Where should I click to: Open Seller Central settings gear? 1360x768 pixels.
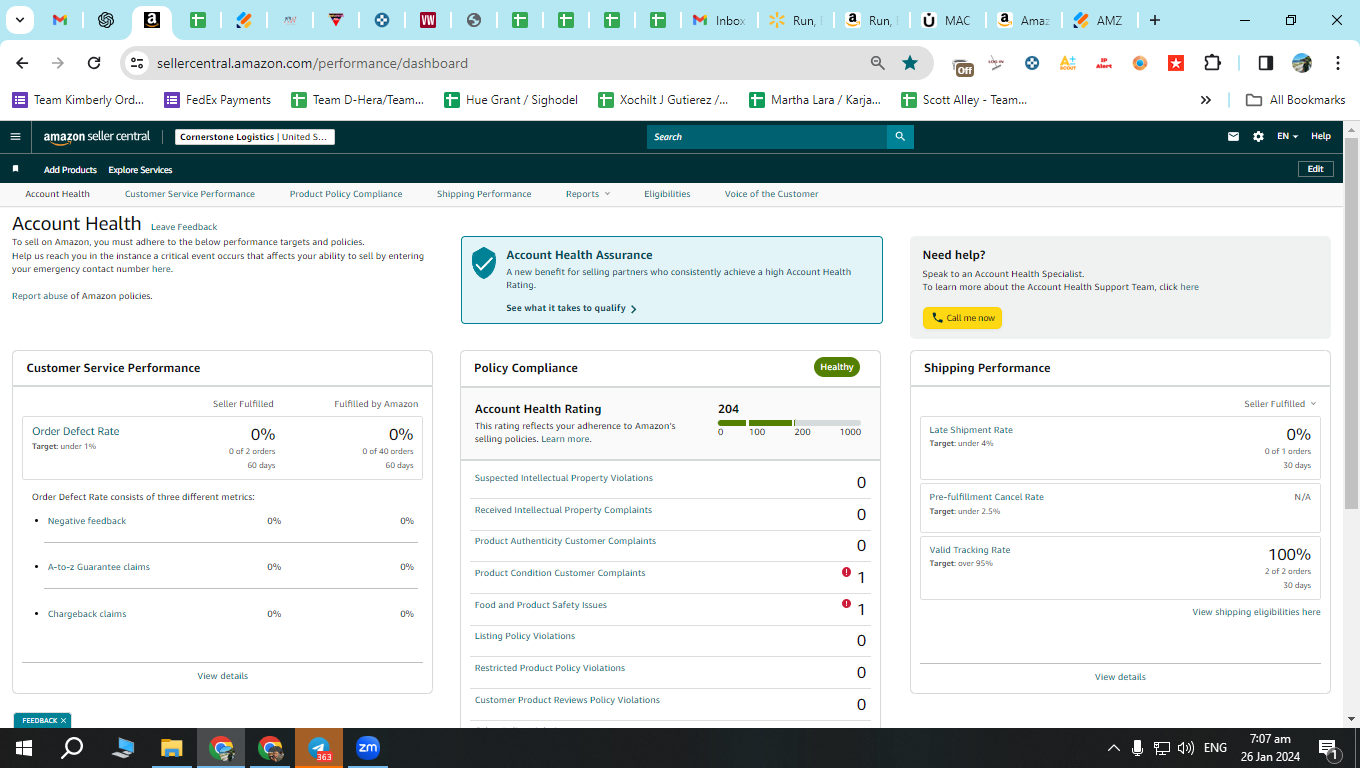(x=1258, y=137)
